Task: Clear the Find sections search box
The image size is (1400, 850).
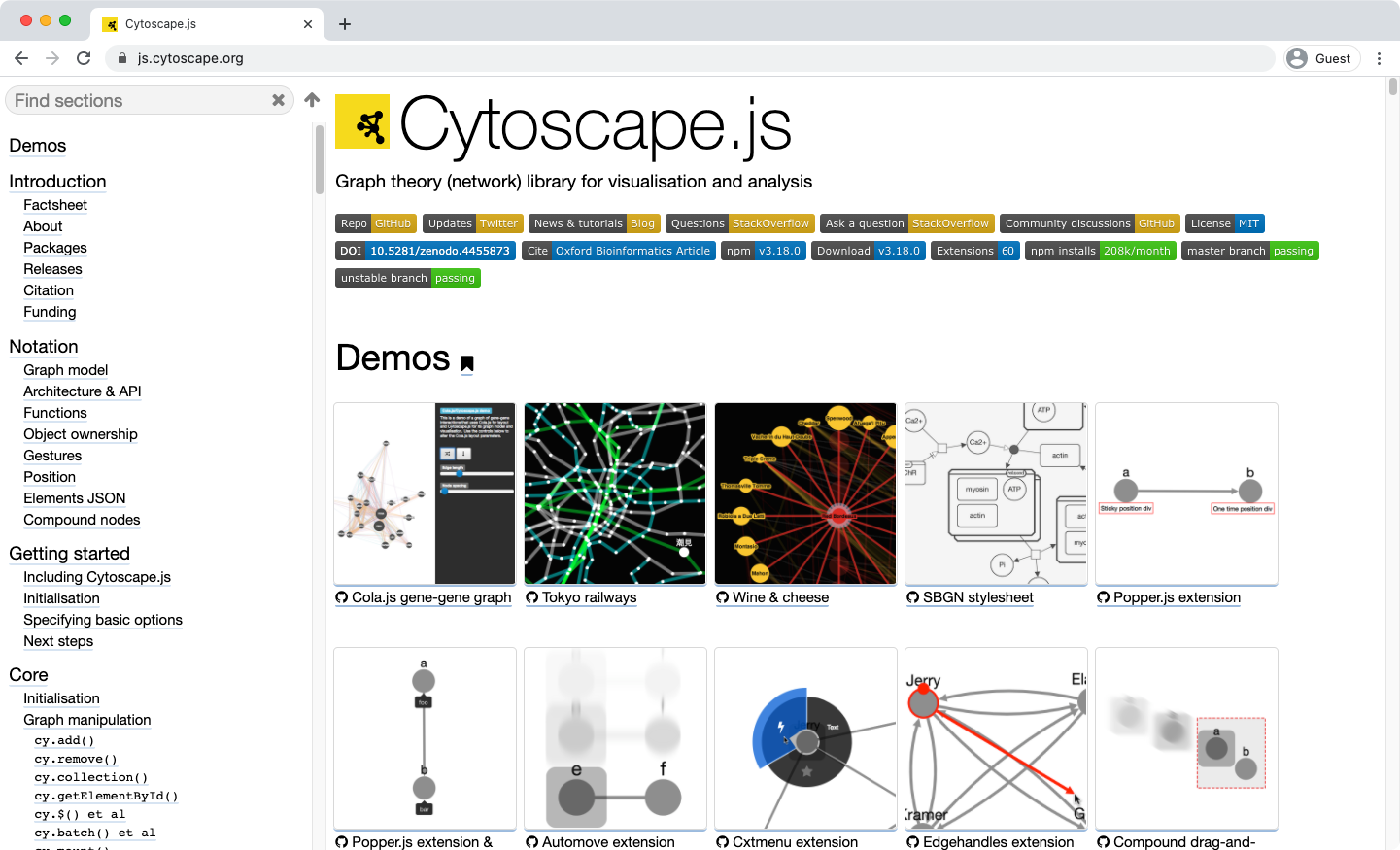Action: 278,100
